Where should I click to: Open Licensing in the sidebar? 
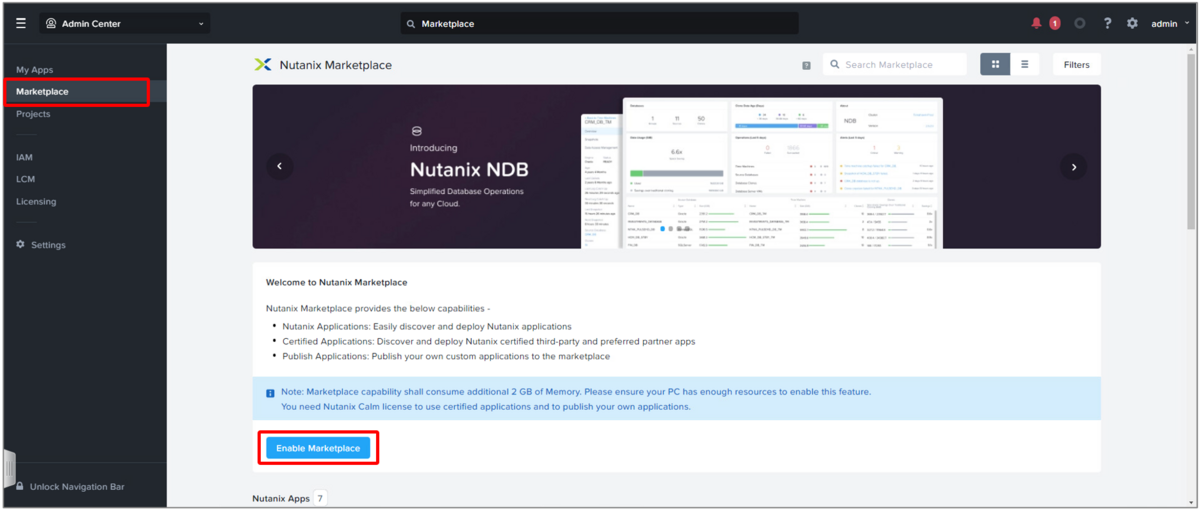(36, 201)
